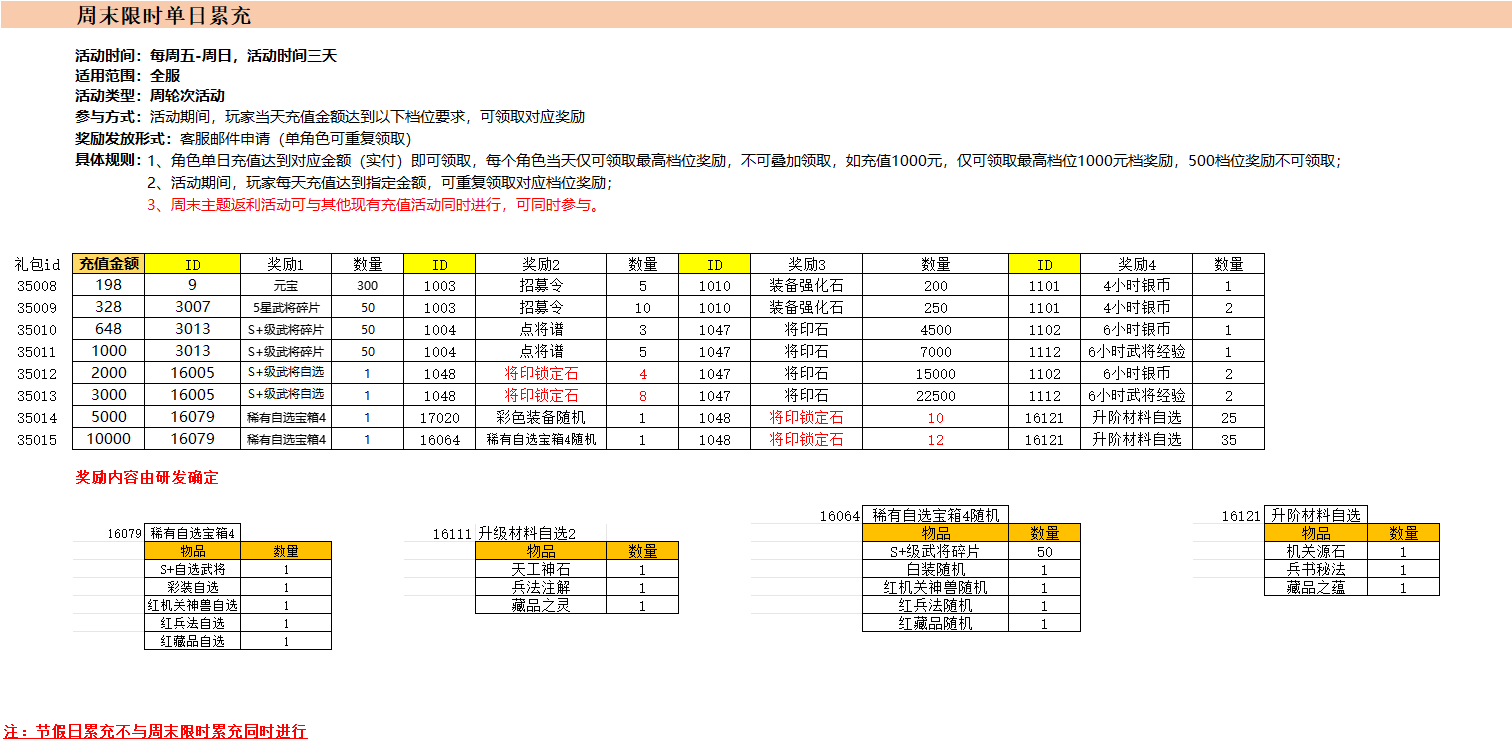Screen dimensions: 1512x740
Task: Click the 红藏品自选 item cell
Action: point(193,641)
